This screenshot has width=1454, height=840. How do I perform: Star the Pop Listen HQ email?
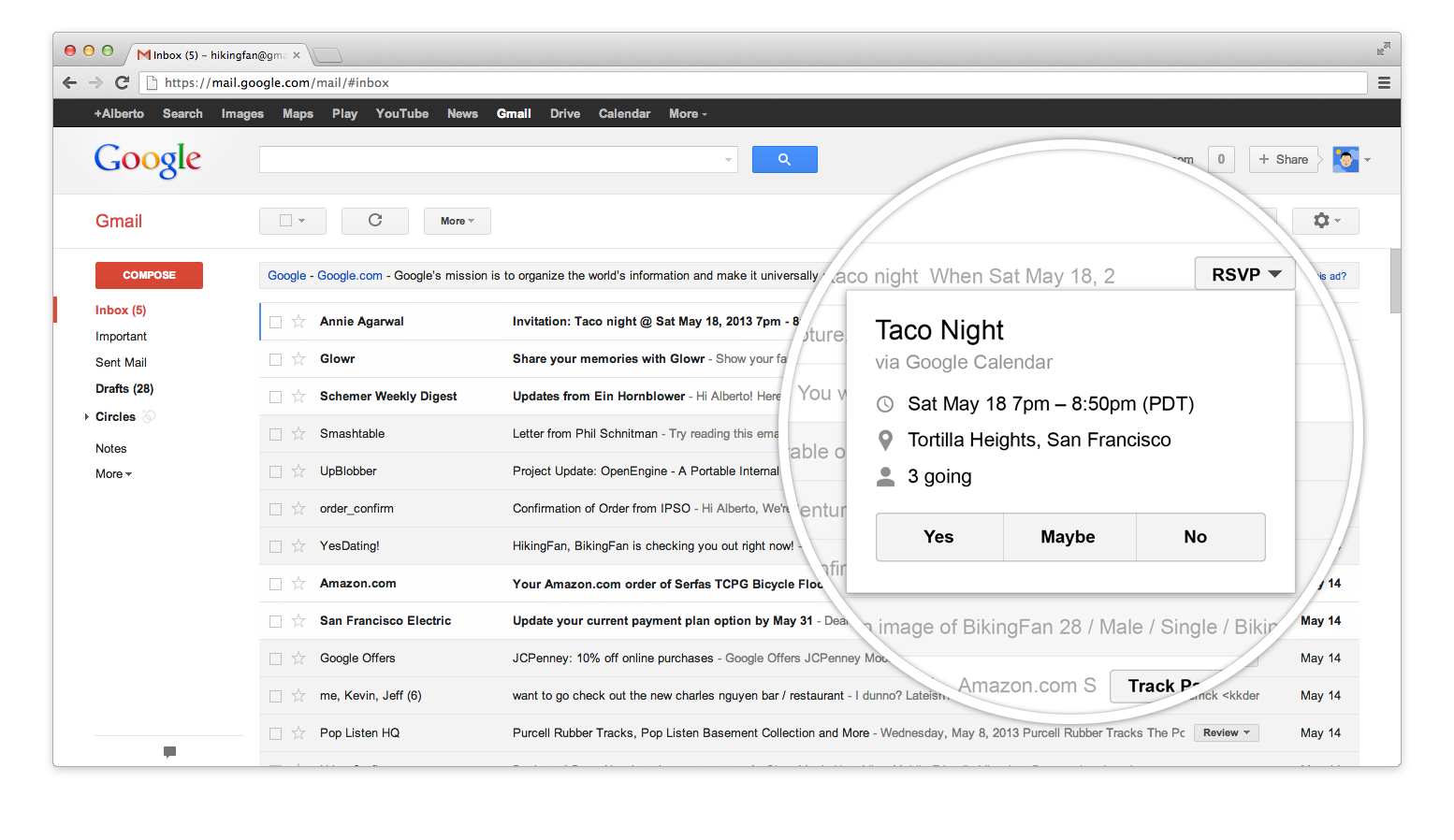(x=298, y=733)
